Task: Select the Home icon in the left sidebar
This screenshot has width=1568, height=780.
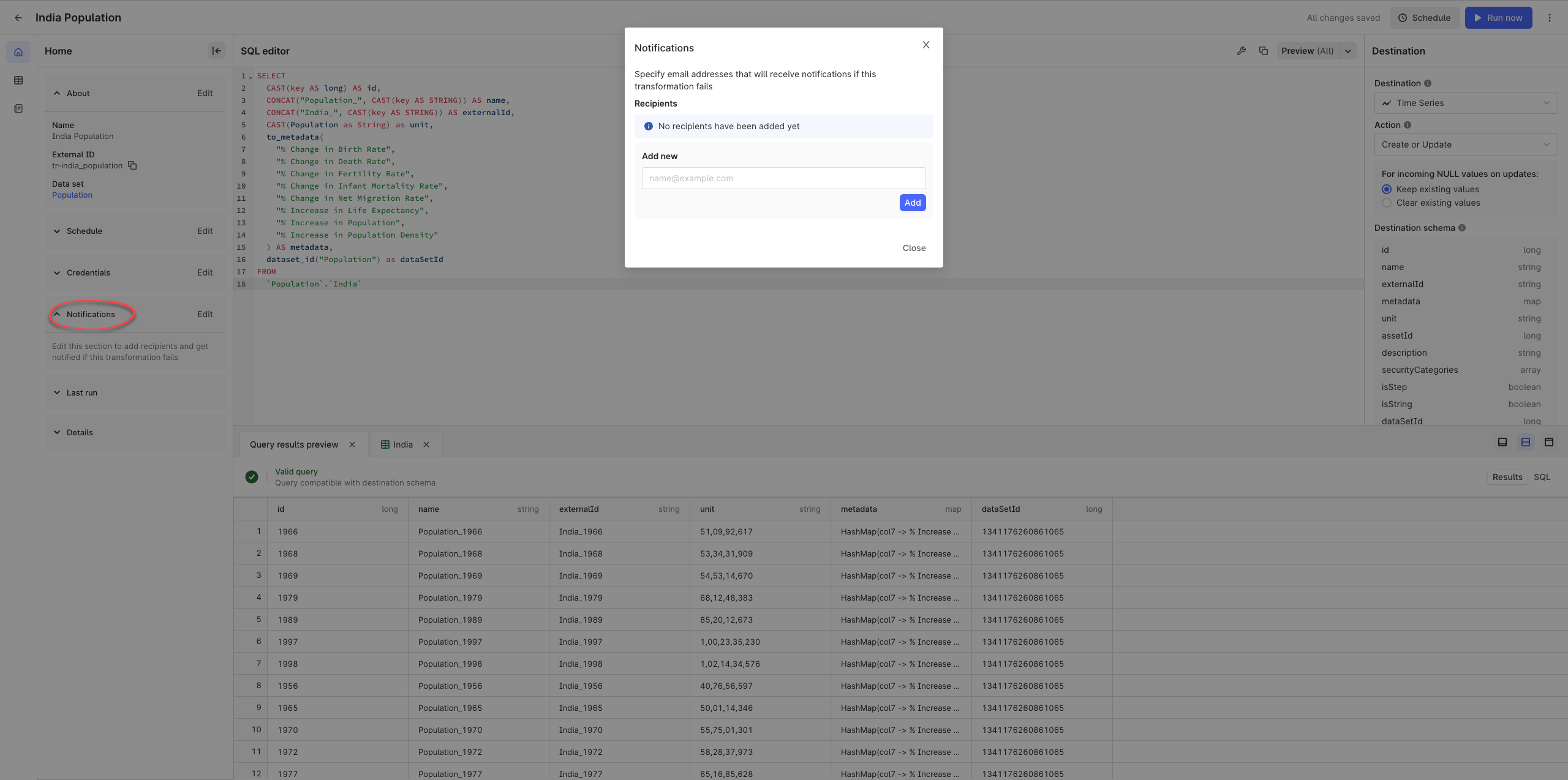Action: tap(18, 51)
